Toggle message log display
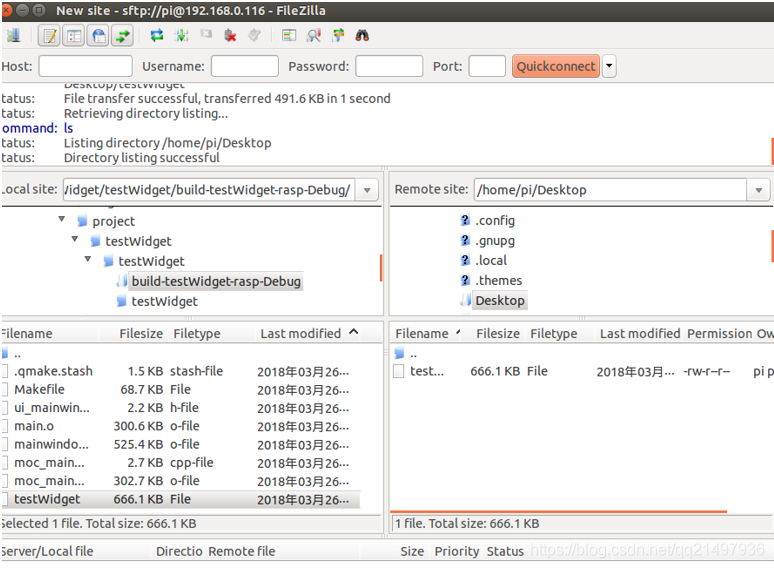The image size is (774, 568). pyautogui.click(x=49, y=36)
